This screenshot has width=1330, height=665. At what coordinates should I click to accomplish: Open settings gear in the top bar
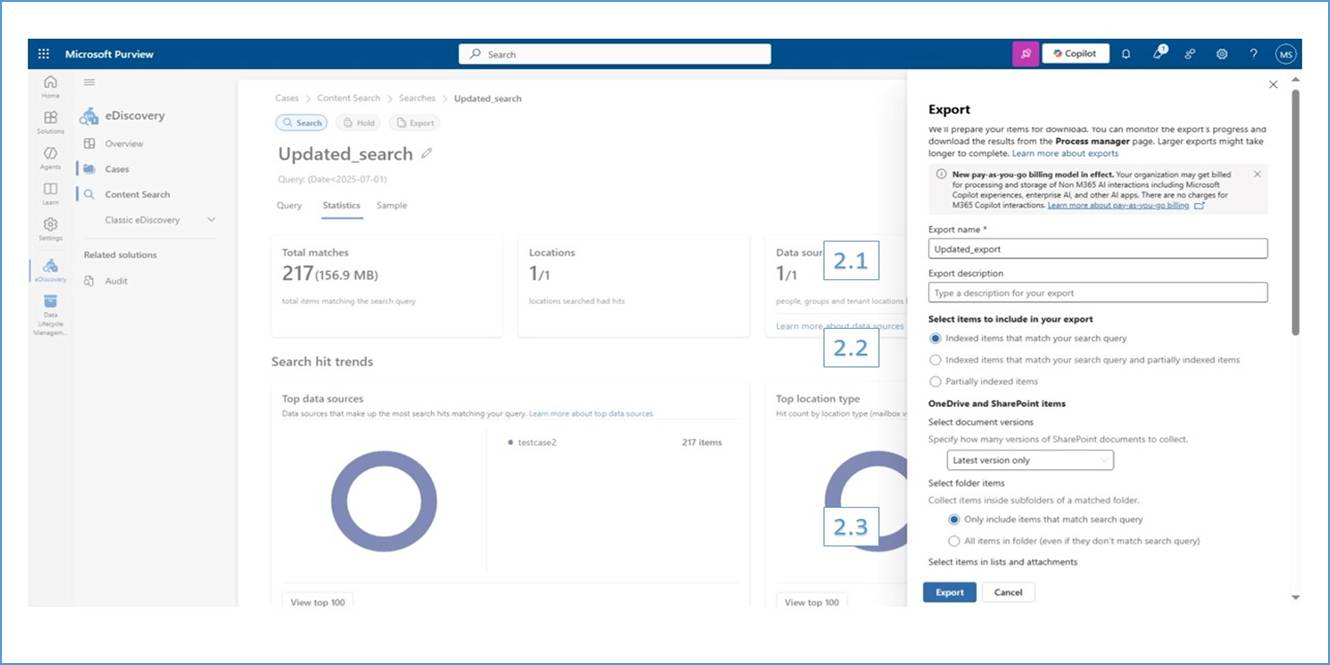tap(1222, 54)
